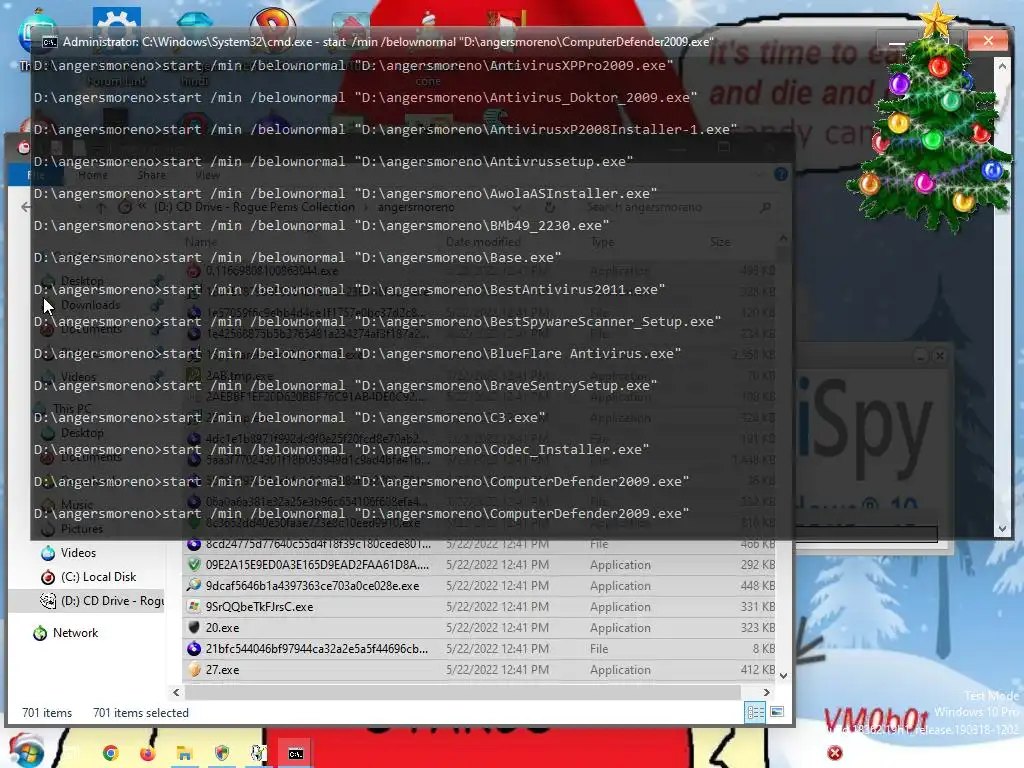The image size is (1024, 768).
Task: Click the Application type cell of 27.exe
Action: point(620,669)
